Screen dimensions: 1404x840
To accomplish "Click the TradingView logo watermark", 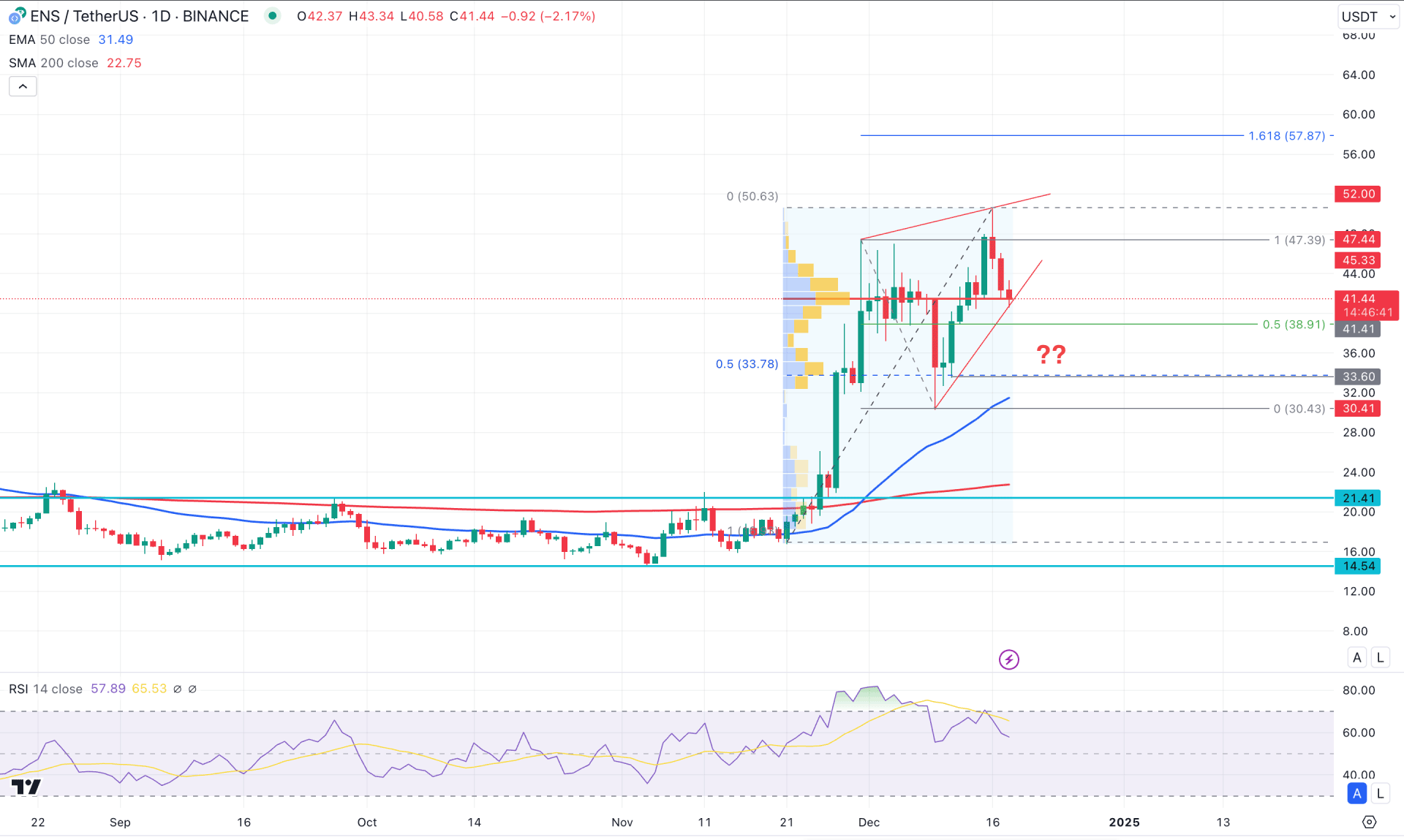I will tap(26, 787).
